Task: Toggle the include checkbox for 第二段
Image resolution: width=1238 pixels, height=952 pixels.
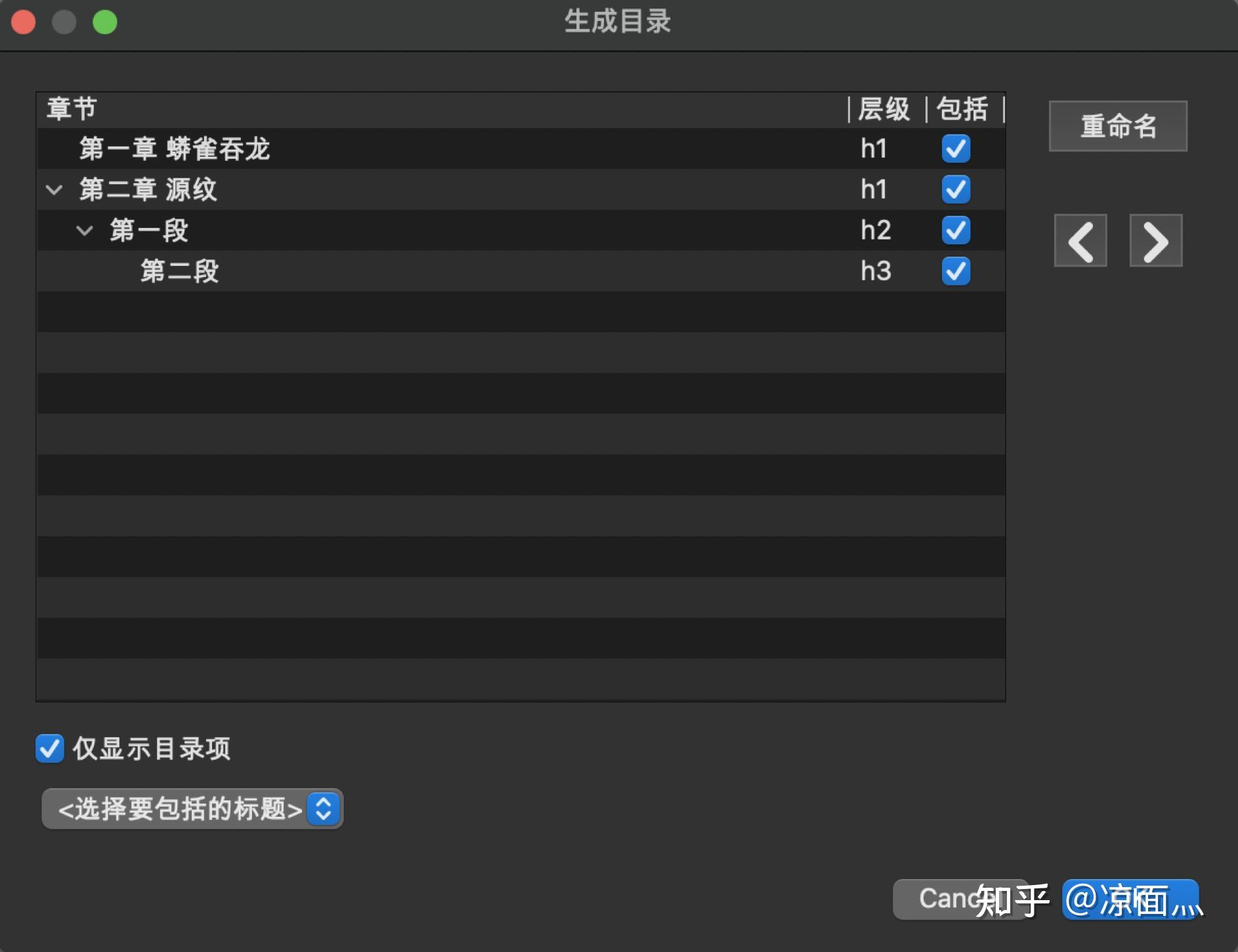Action: click(x=956, y=270)
